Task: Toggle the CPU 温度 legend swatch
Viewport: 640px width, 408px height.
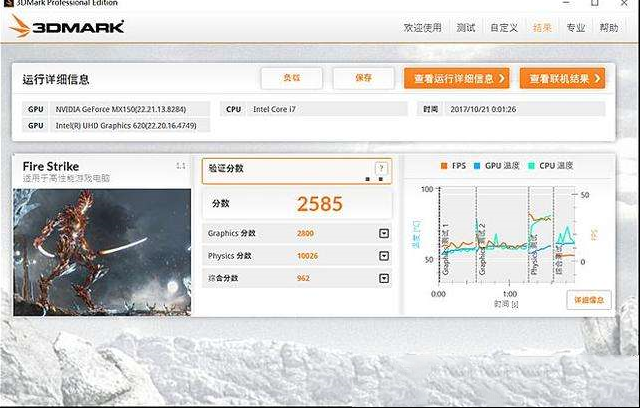Action: click(531, 166)
